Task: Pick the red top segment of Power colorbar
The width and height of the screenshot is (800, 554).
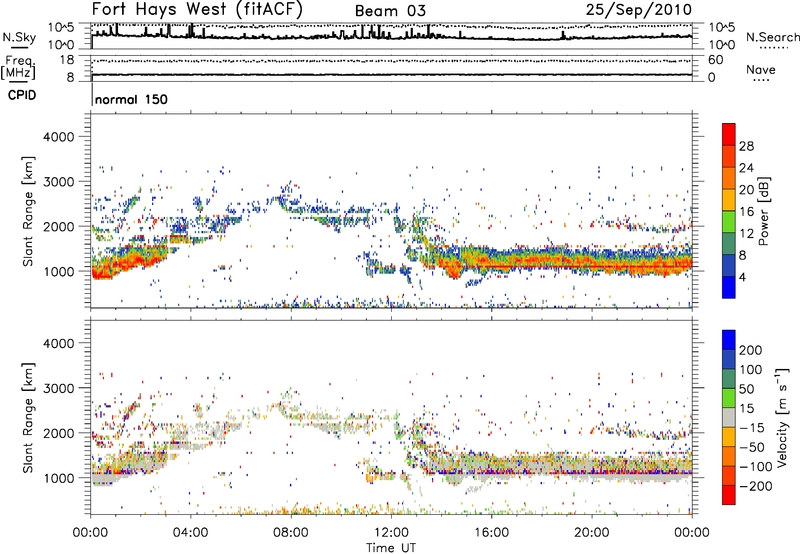Action: tap(729, 134)
